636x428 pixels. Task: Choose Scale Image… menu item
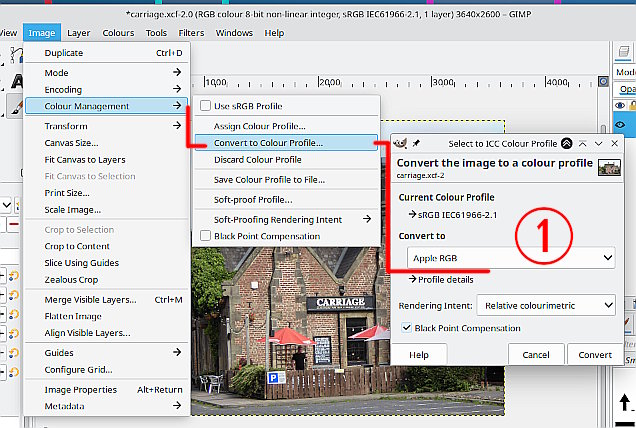point(107,209)
